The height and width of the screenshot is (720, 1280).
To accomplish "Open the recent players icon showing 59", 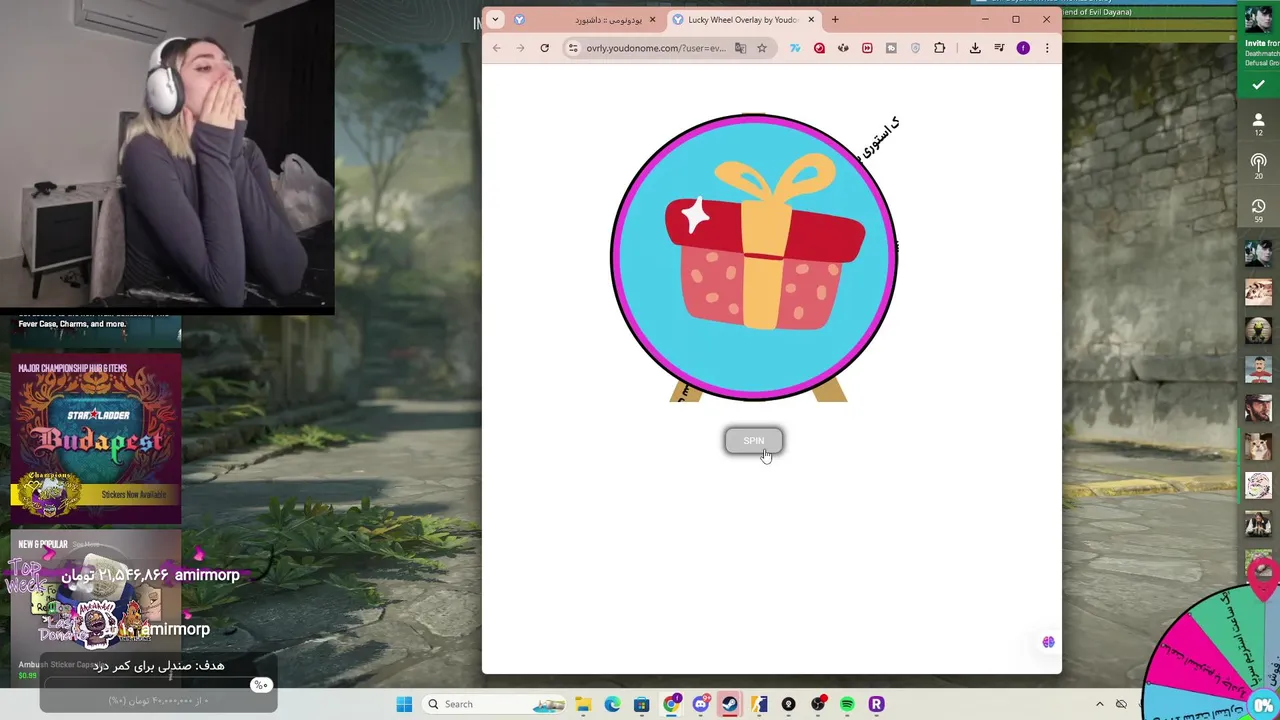I will 1258,209.
